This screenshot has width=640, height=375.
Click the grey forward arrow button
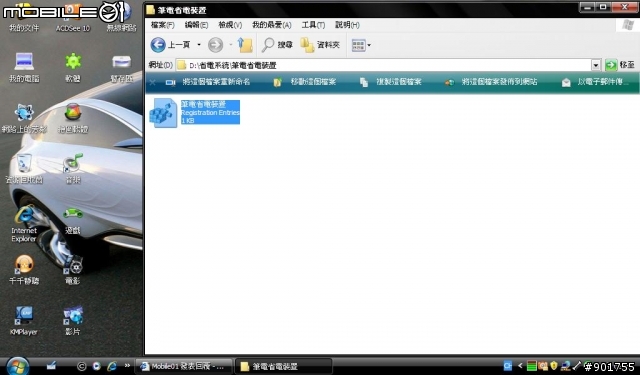pyautogui.click(x=216, y=44)
